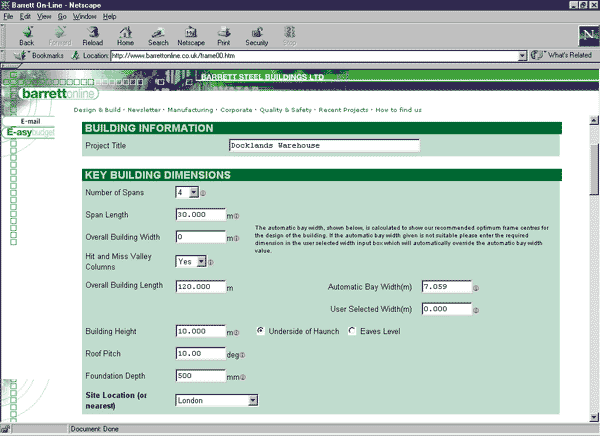
Task: Click the Project Title input field
Action: pos(324,145)
